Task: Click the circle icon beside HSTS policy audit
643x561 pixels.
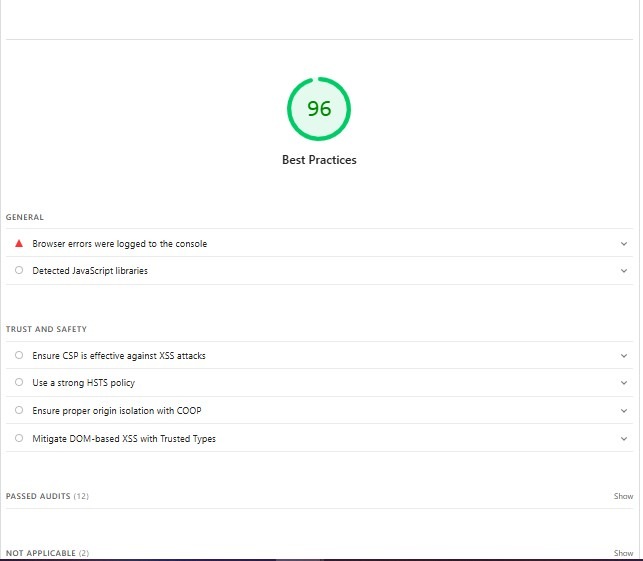Action: coord(19,383)
